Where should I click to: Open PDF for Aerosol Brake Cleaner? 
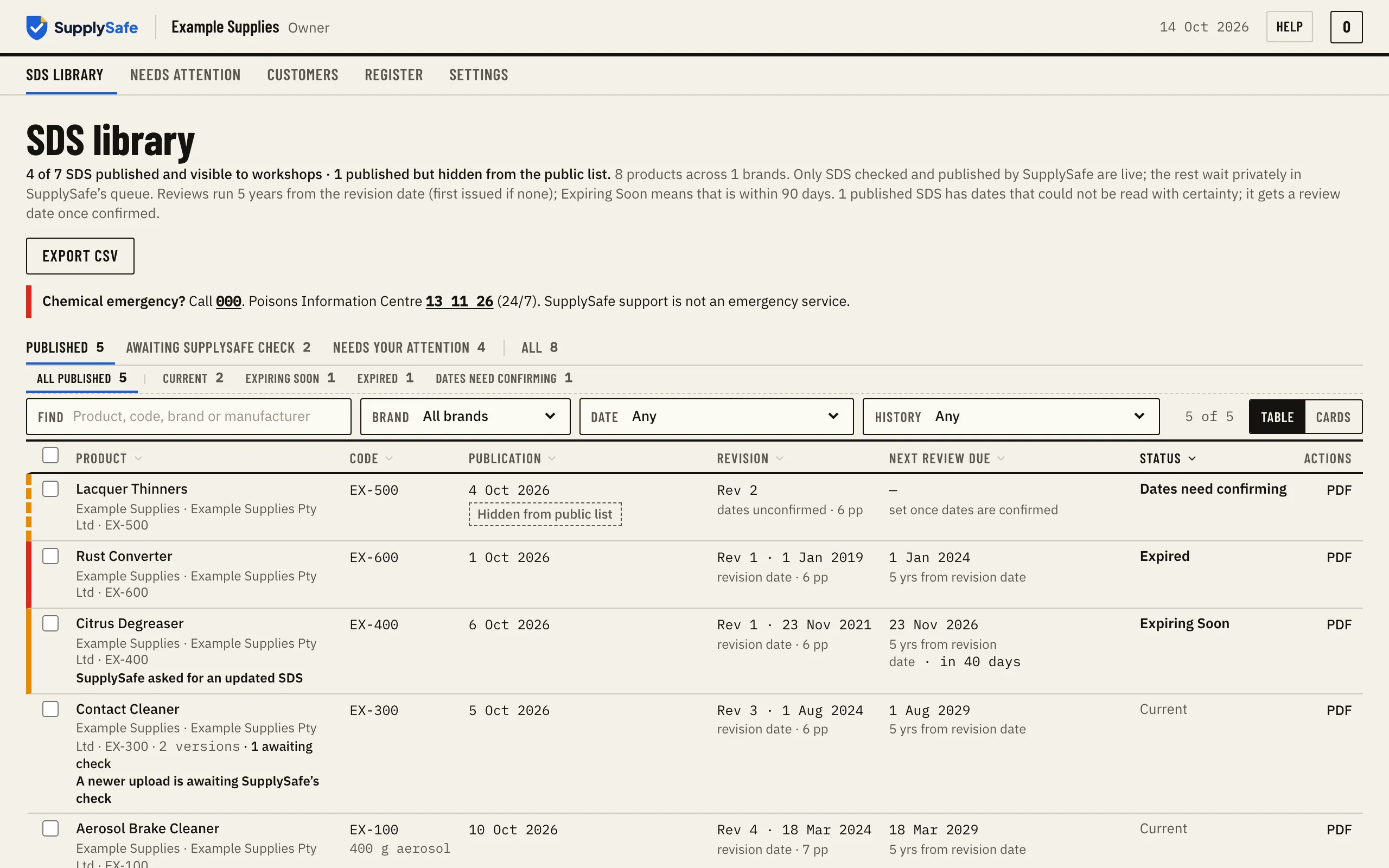click(x=1339, y=829)
